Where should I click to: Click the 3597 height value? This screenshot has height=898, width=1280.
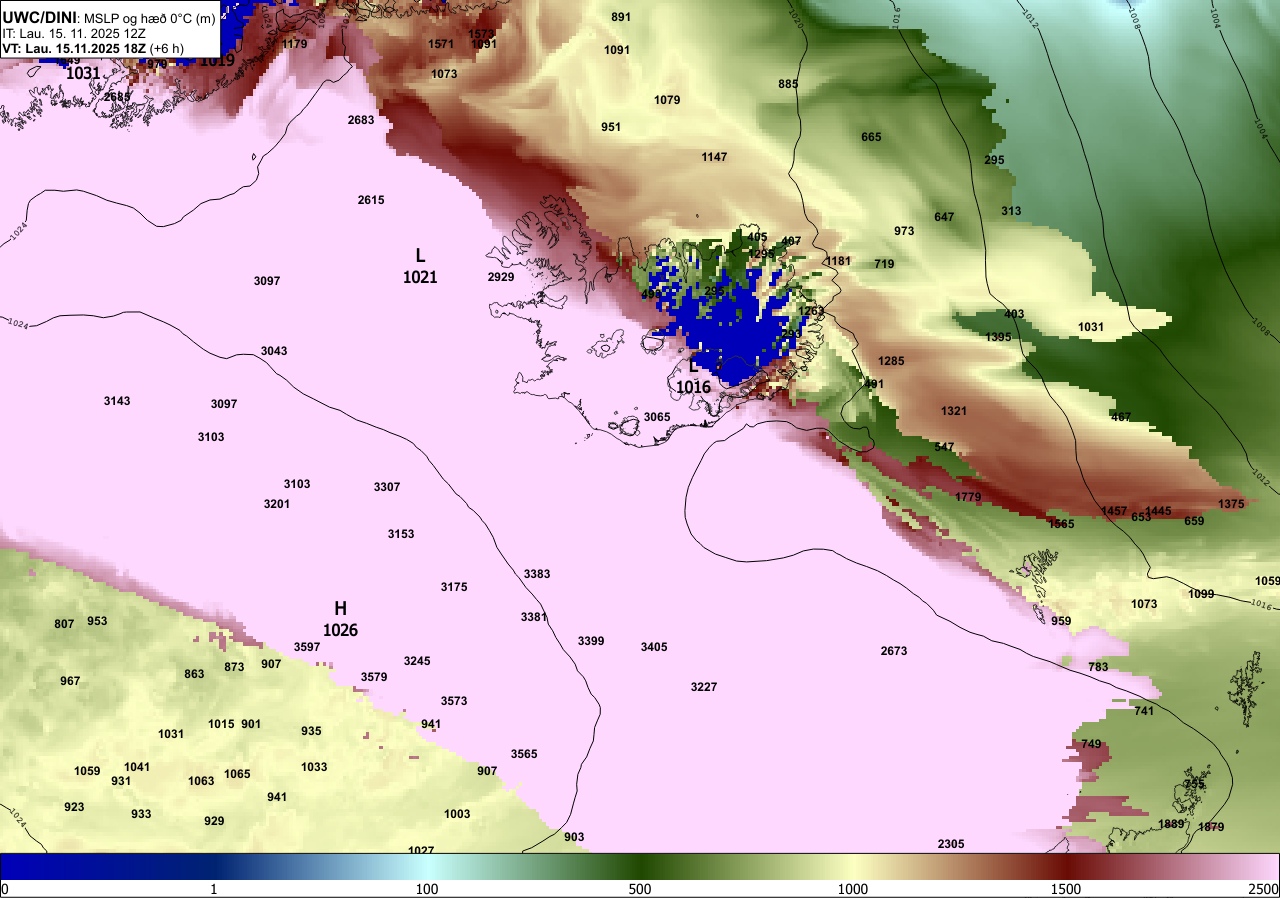tap(307, 647)
